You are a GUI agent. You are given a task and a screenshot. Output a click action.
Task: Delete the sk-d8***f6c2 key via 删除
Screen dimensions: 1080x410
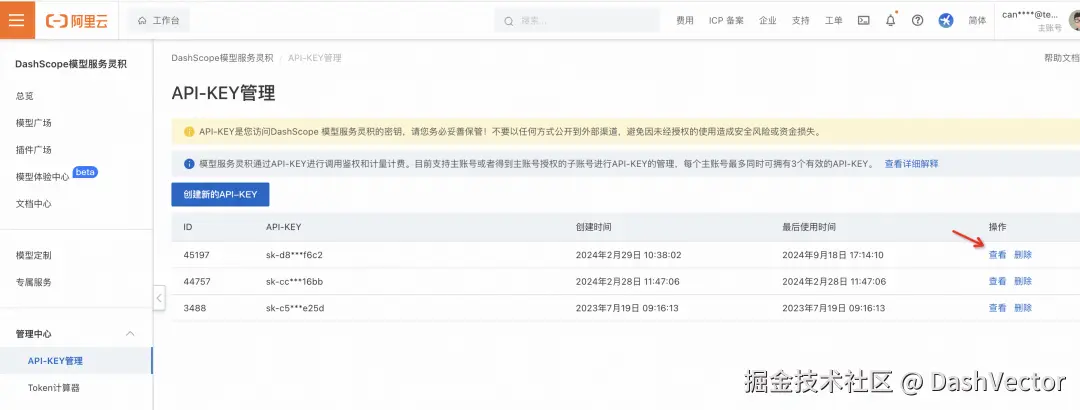click(1023, 254)
